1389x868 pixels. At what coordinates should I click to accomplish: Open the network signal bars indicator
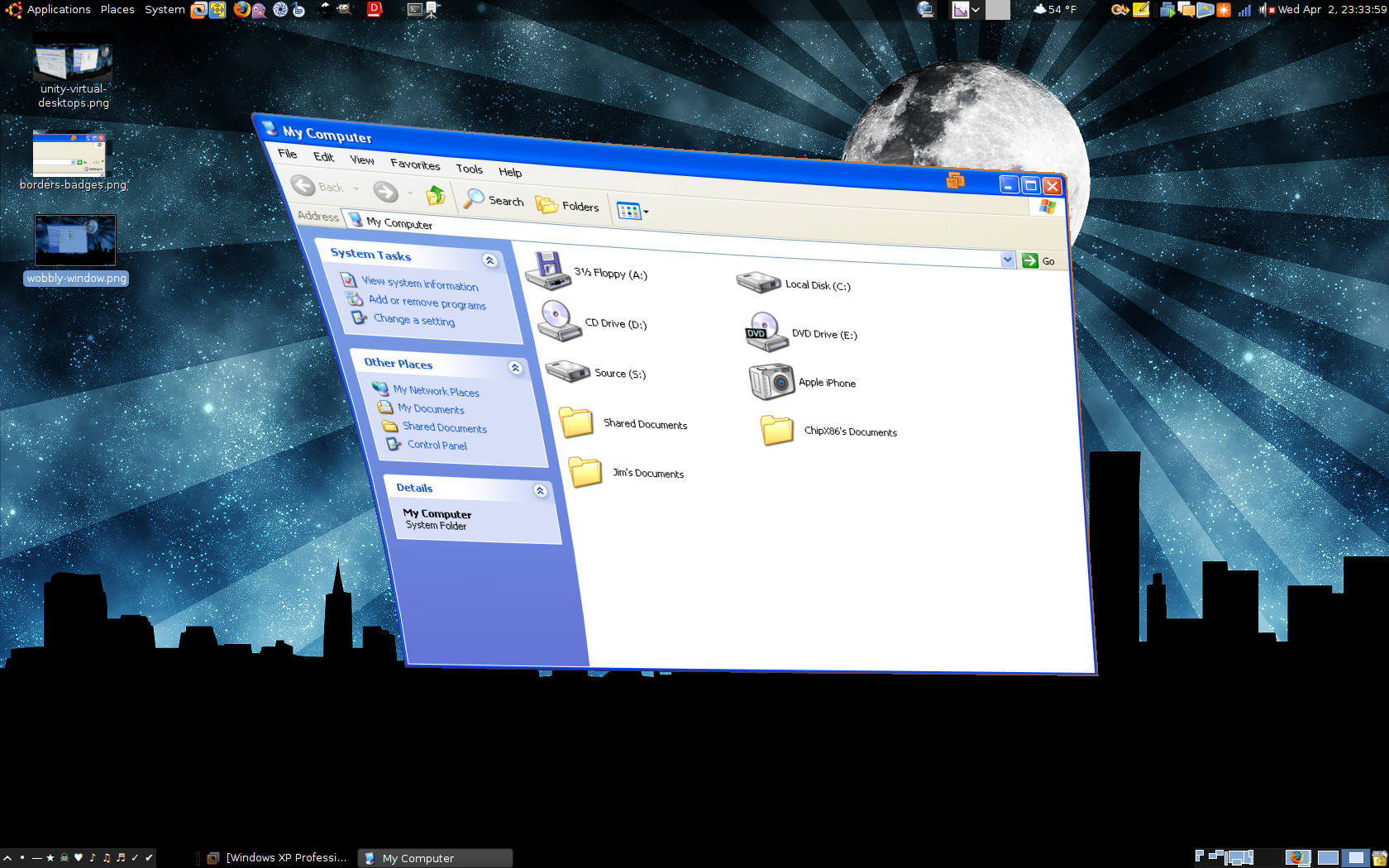pyautogui.click(x=1244, y=10)
